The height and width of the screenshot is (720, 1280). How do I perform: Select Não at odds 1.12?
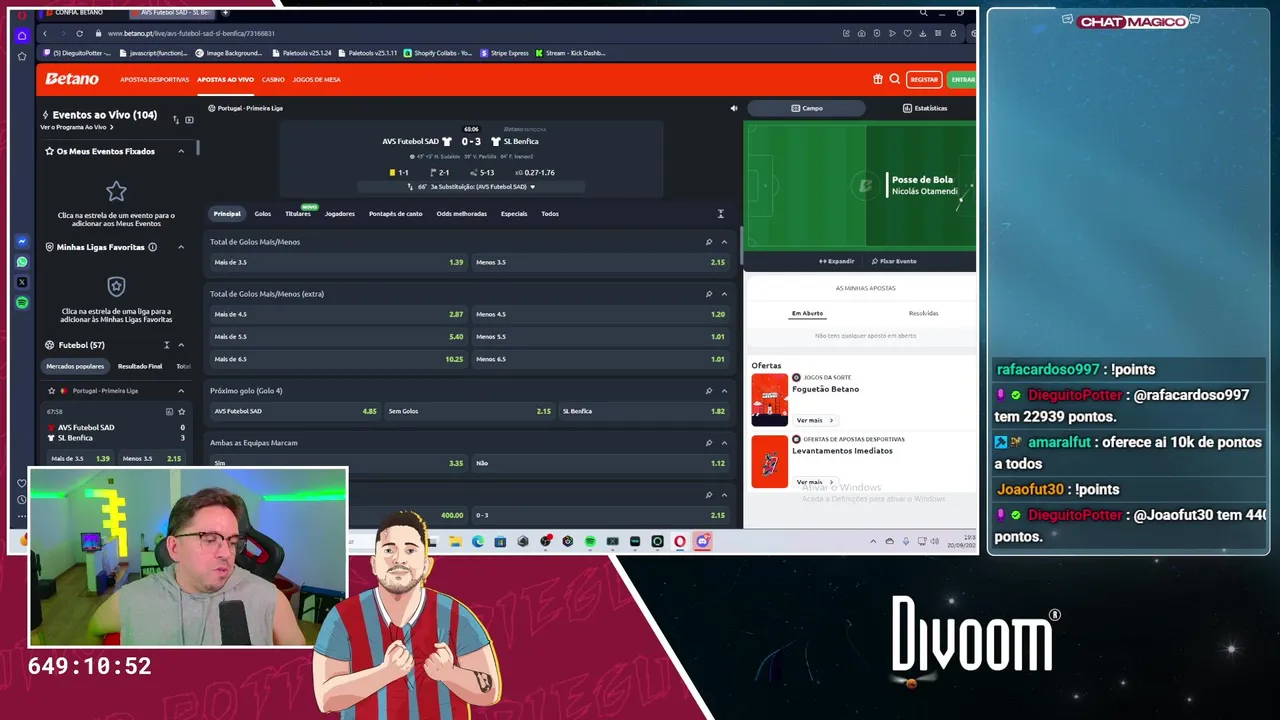click(x=600, y=463)
